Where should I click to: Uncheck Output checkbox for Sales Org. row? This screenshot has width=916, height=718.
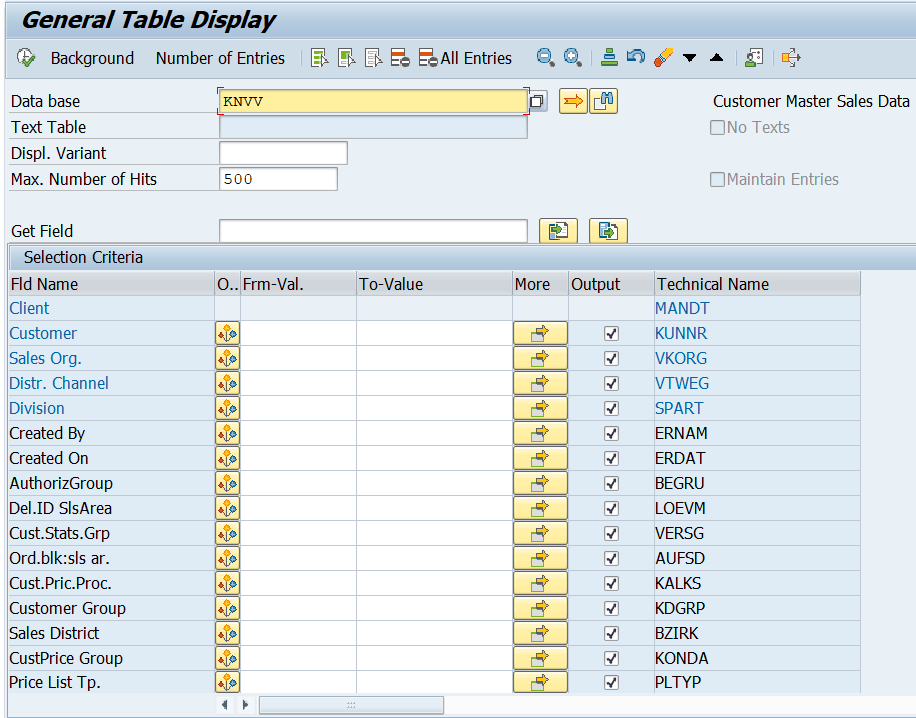coord(611,359)
